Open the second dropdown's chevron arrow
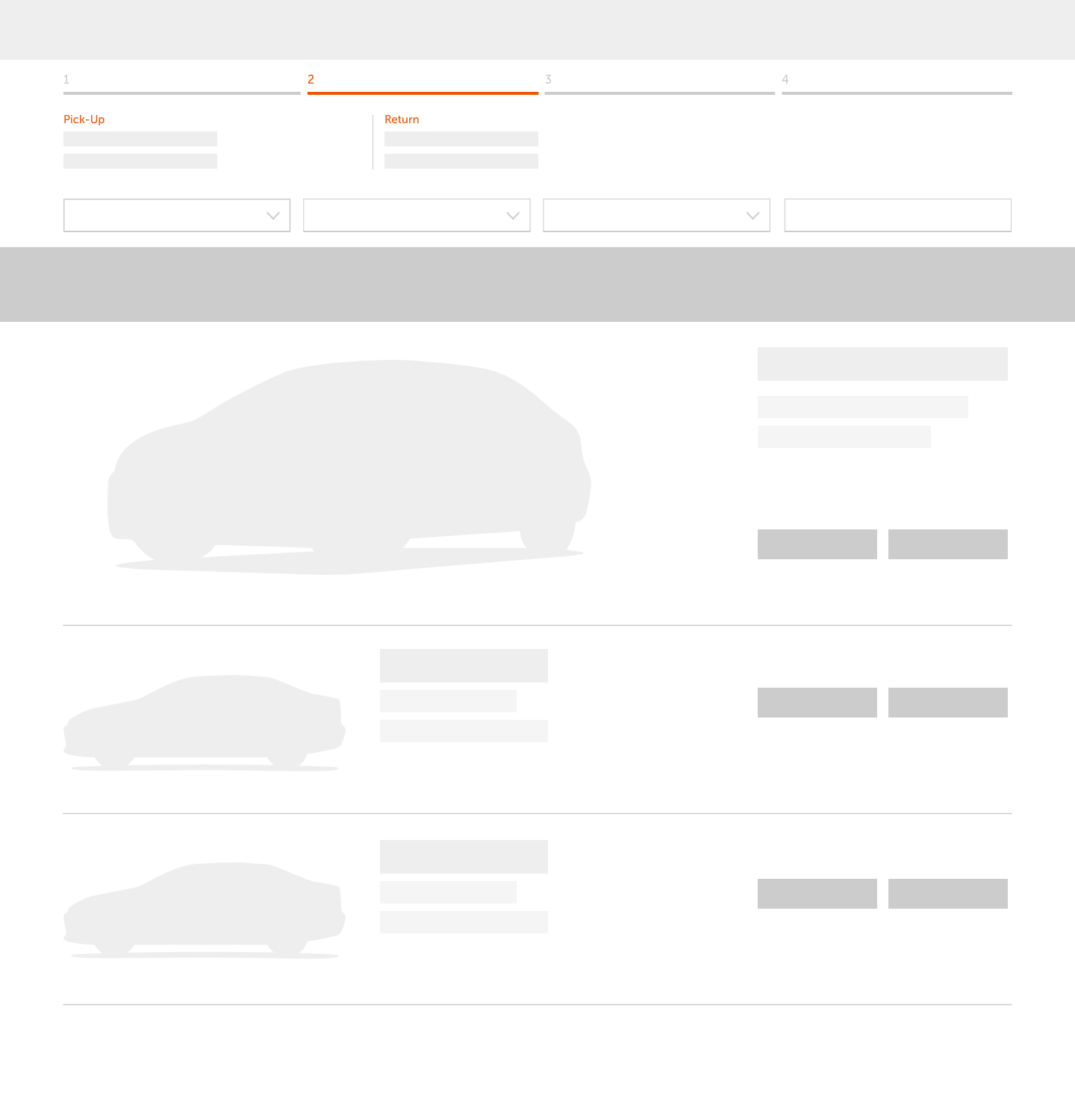Screen dimensions: 1075x1120 tap(512, 215)
